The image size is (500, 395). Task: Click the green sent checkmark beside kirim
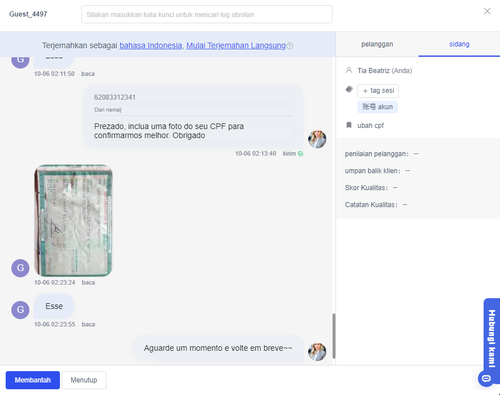(x=301, y=154)
